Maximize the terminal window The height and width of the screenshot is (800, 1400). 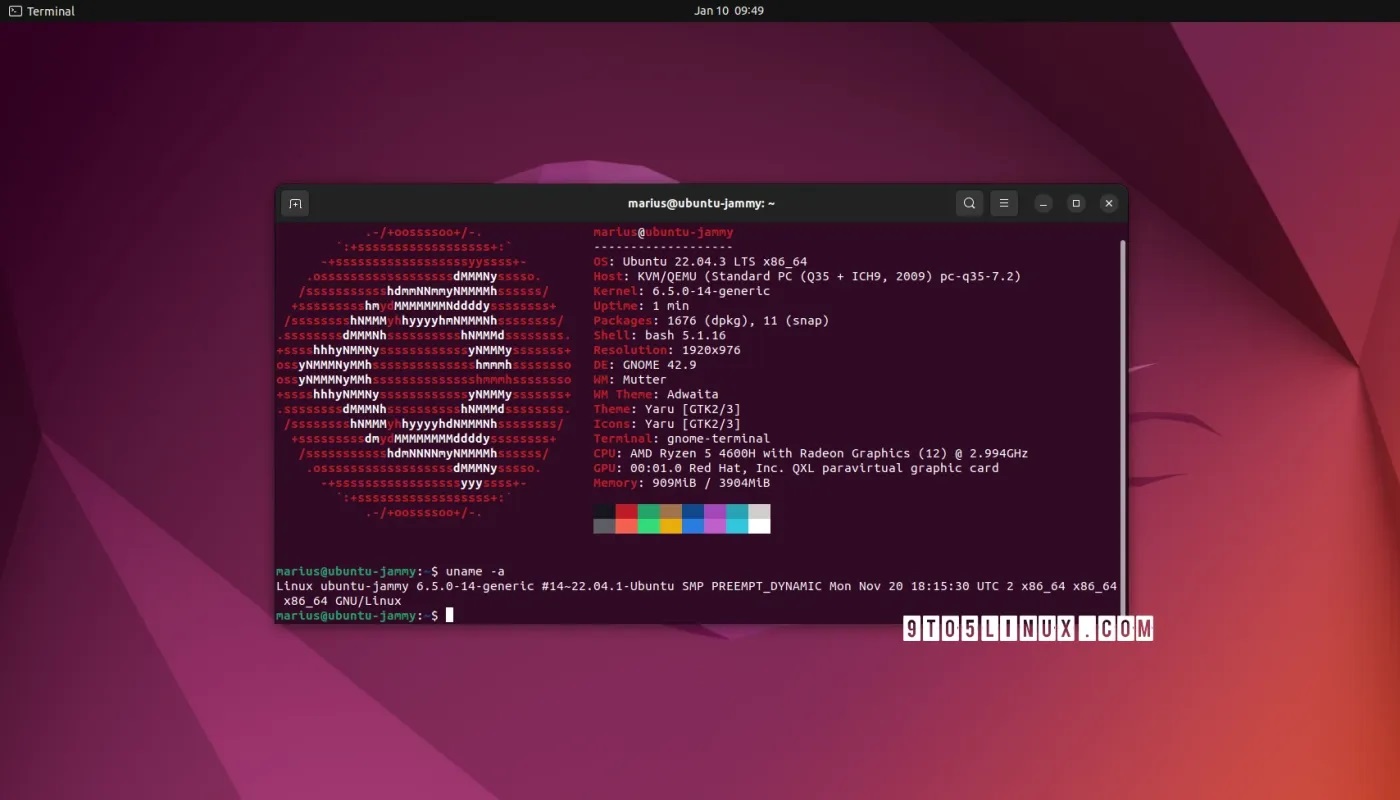pos(1076,203)
